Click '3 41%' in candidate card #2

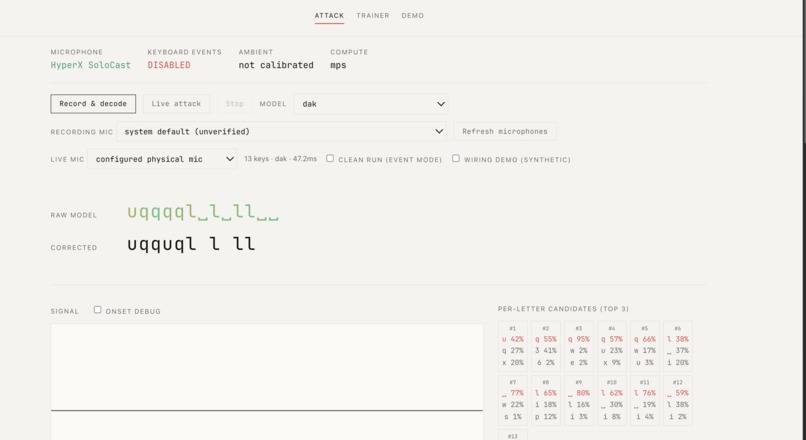click(x=546, y=351)
